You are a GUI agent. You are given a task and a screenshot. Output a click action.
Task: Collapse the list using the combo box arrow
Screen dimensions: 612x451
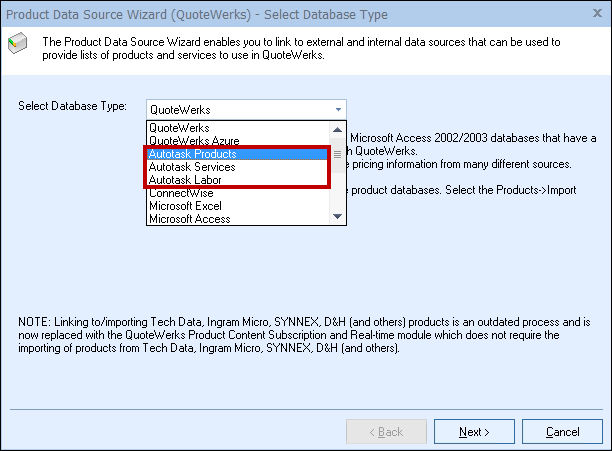[x=338, y=109]
